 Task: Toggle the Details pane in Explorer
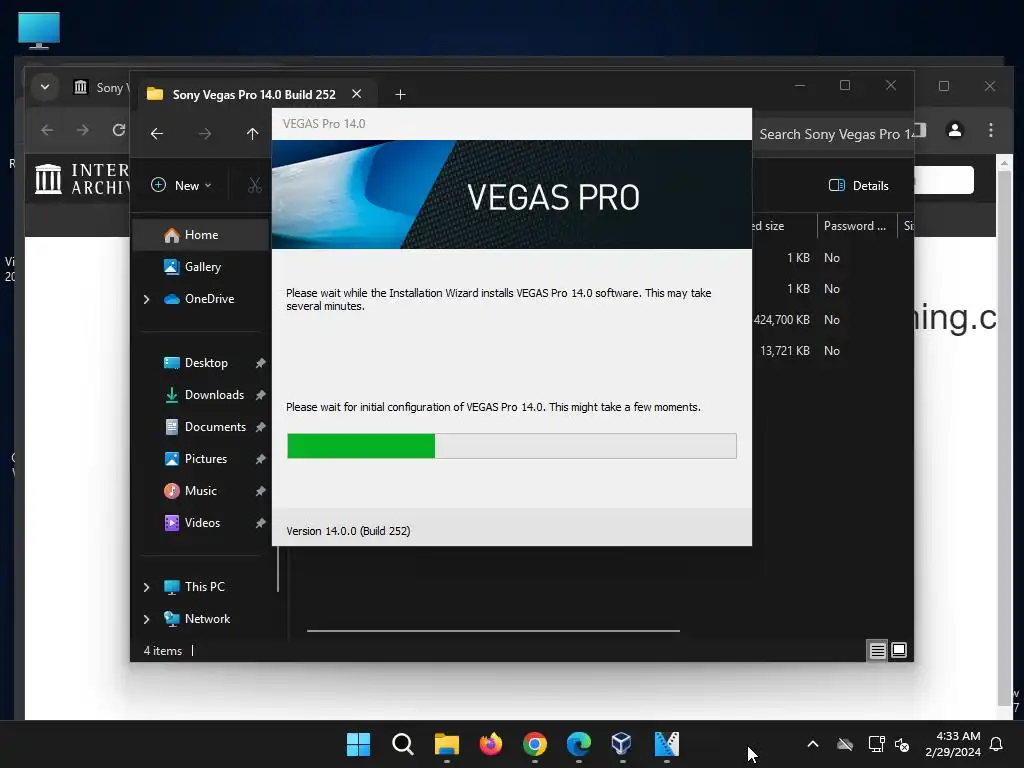[858, 185]
